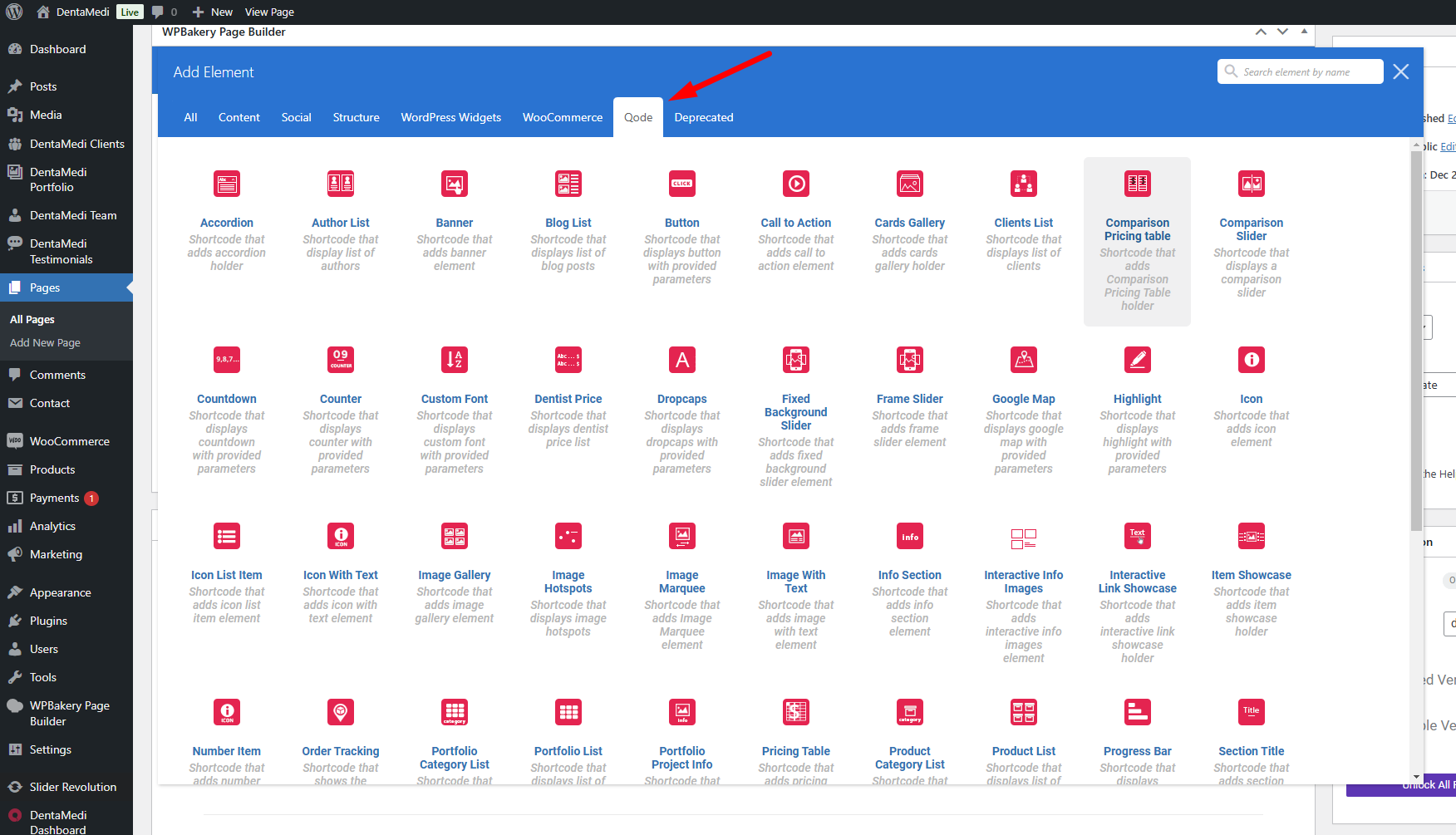Move WPBakery Page Builder panel down

(1282, 32)
